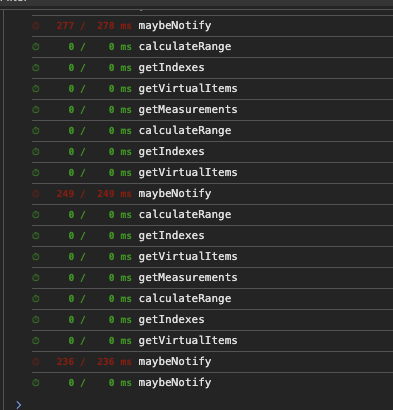The image size is (393, 410).
Task: Click the green timer icon on calculateRange just below 249 ms maybeNotify
Action: click(36, 215)
